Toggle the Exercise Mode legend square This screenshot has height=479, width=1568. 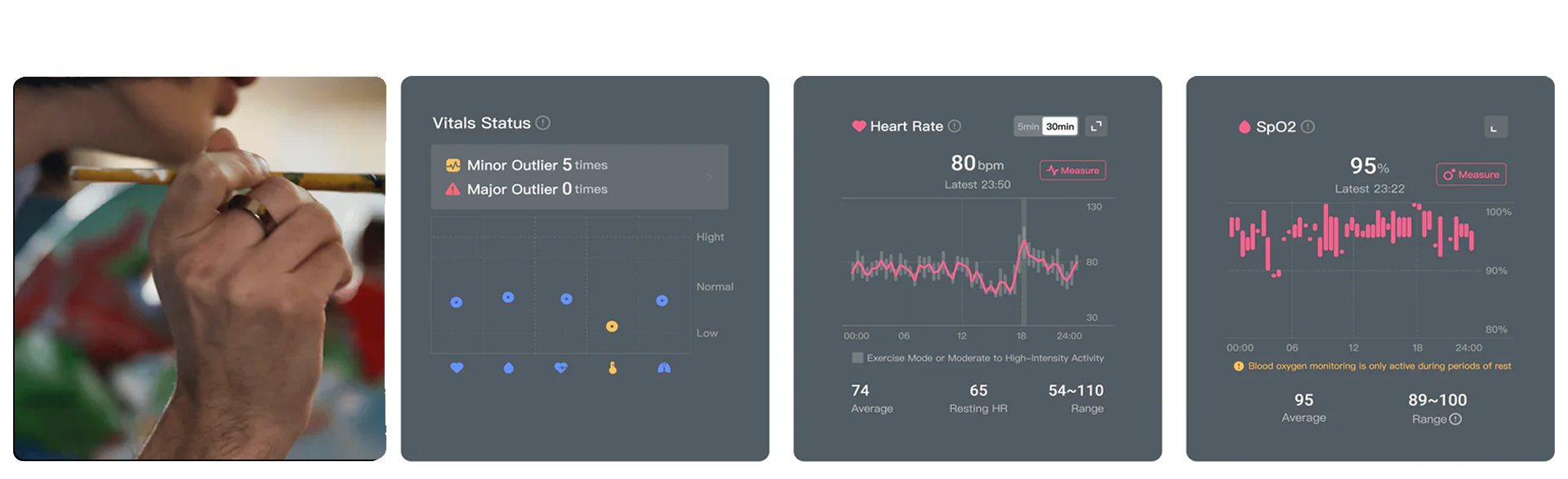pyautogui.click(x=857, y=357)
